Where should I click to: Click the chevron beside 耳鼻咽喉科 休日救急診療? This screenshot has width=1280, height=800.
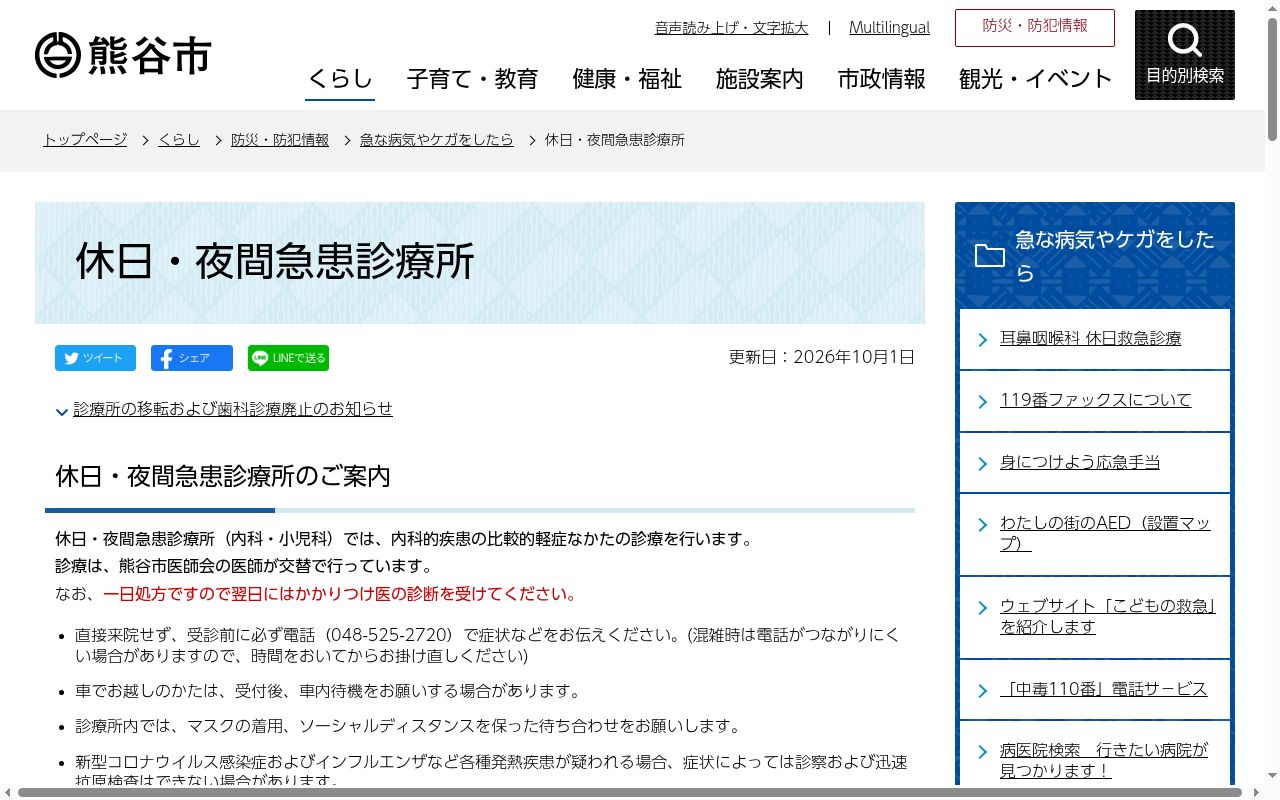[983, 340]
